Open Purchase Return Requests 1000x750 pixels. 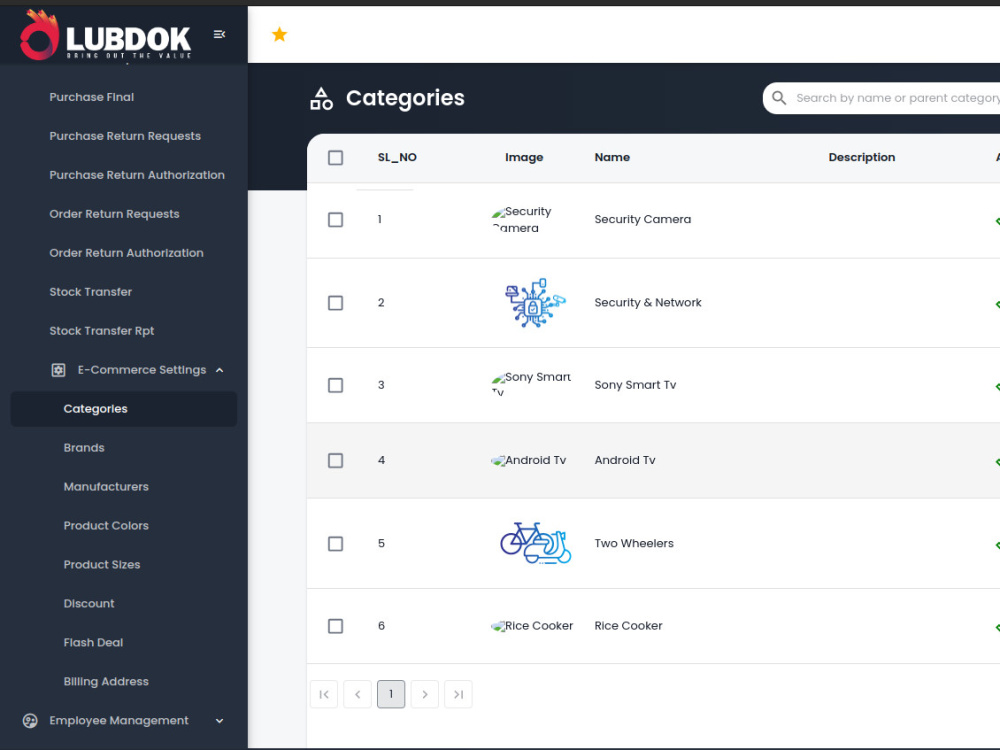point(125,135)
